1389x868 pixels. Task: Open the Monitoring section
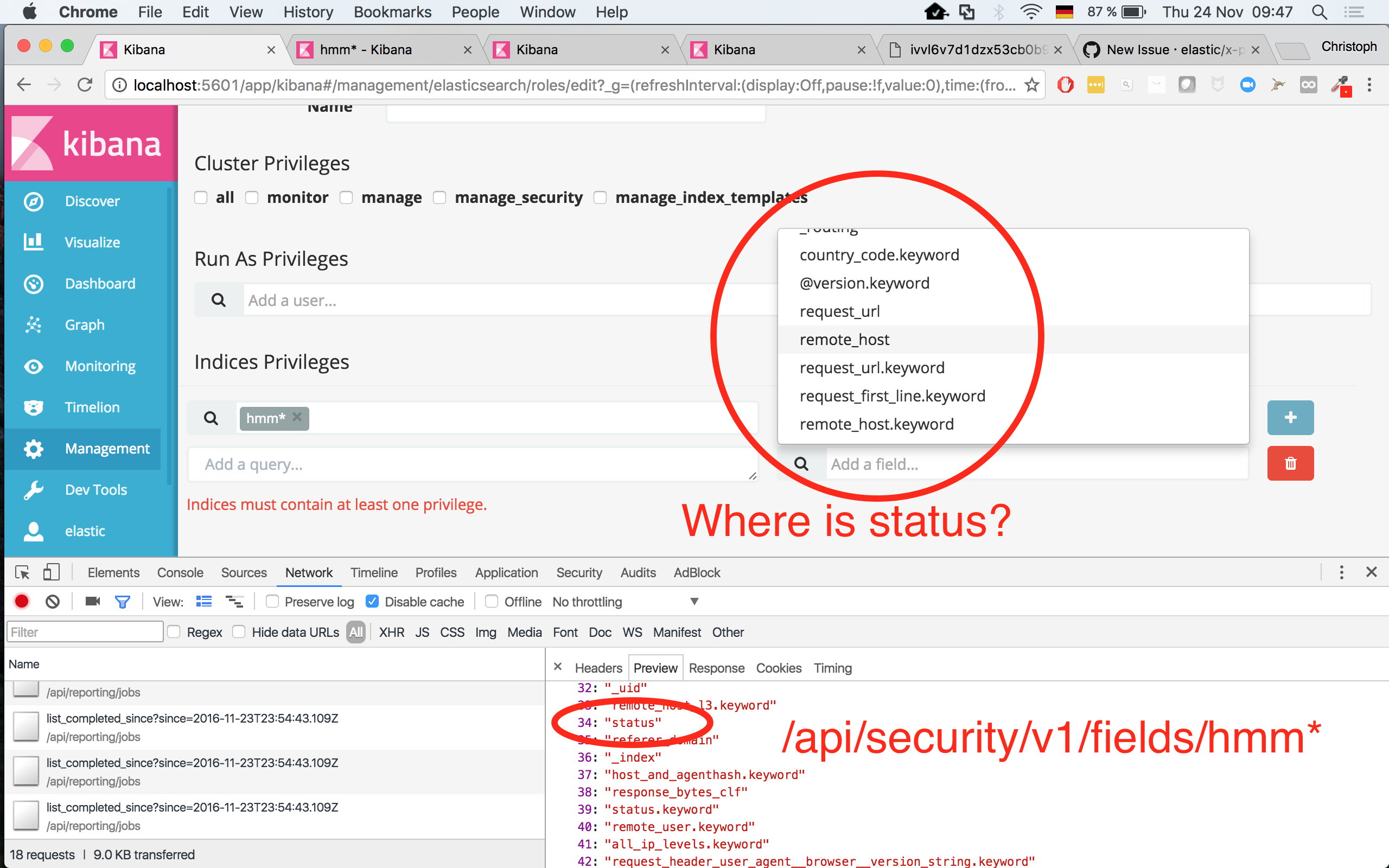pos(100,366)
